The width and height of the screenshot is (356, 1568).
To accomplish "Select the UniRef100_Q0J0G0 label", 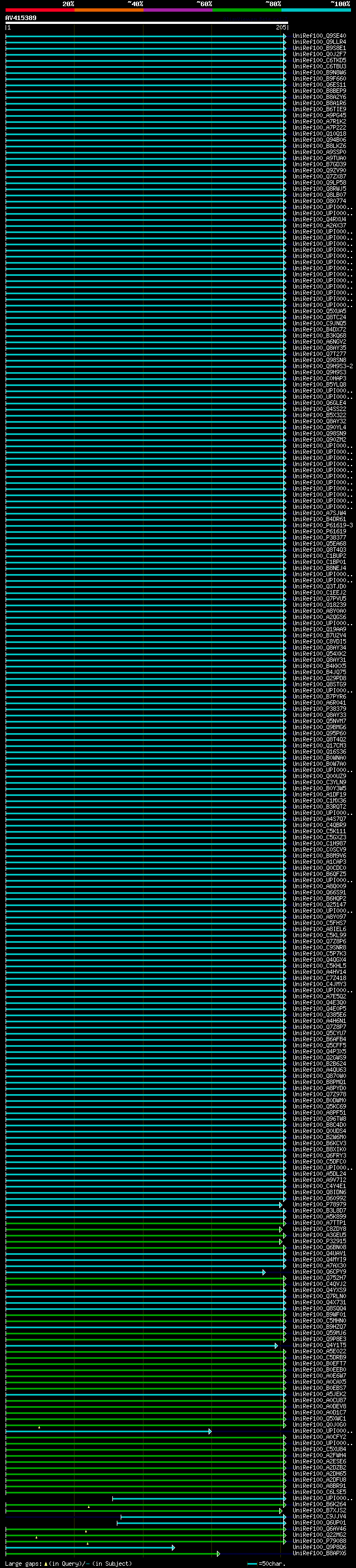I will click(319, 1424).
